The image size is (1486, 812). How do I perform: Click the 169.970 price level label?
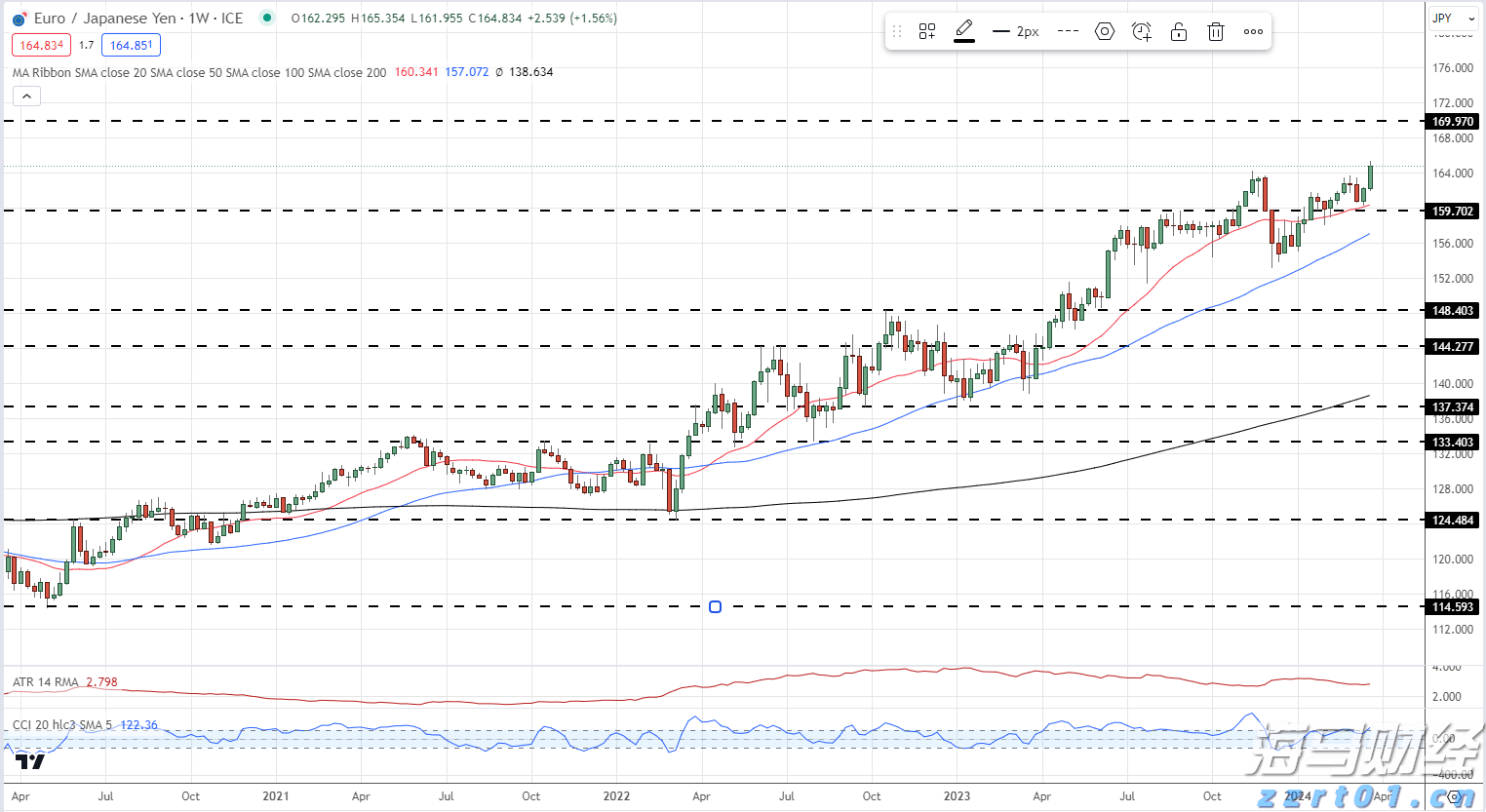pyautogui.click(x=1453, y=122)
